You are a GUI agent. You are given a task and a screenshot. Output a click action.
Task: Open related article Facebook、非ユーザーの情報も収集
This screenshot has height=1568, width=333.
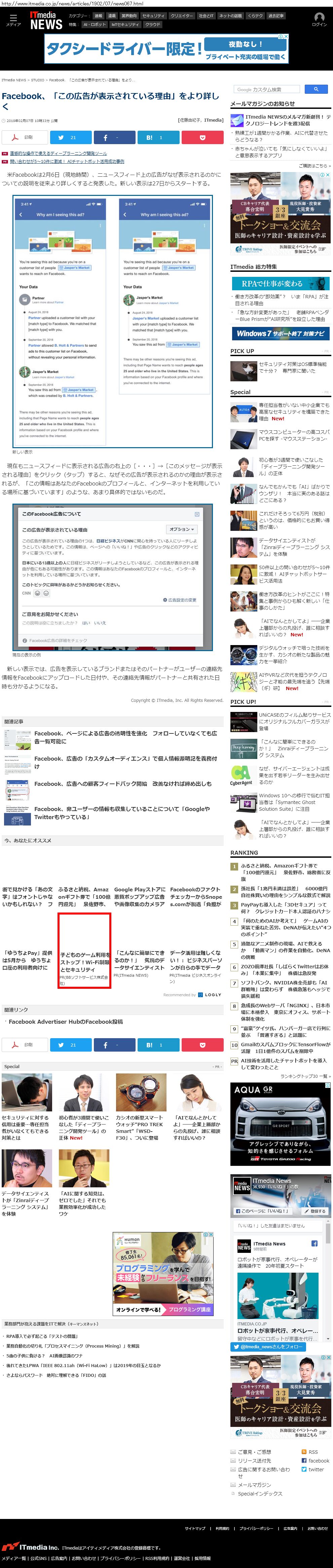[122, 813]
